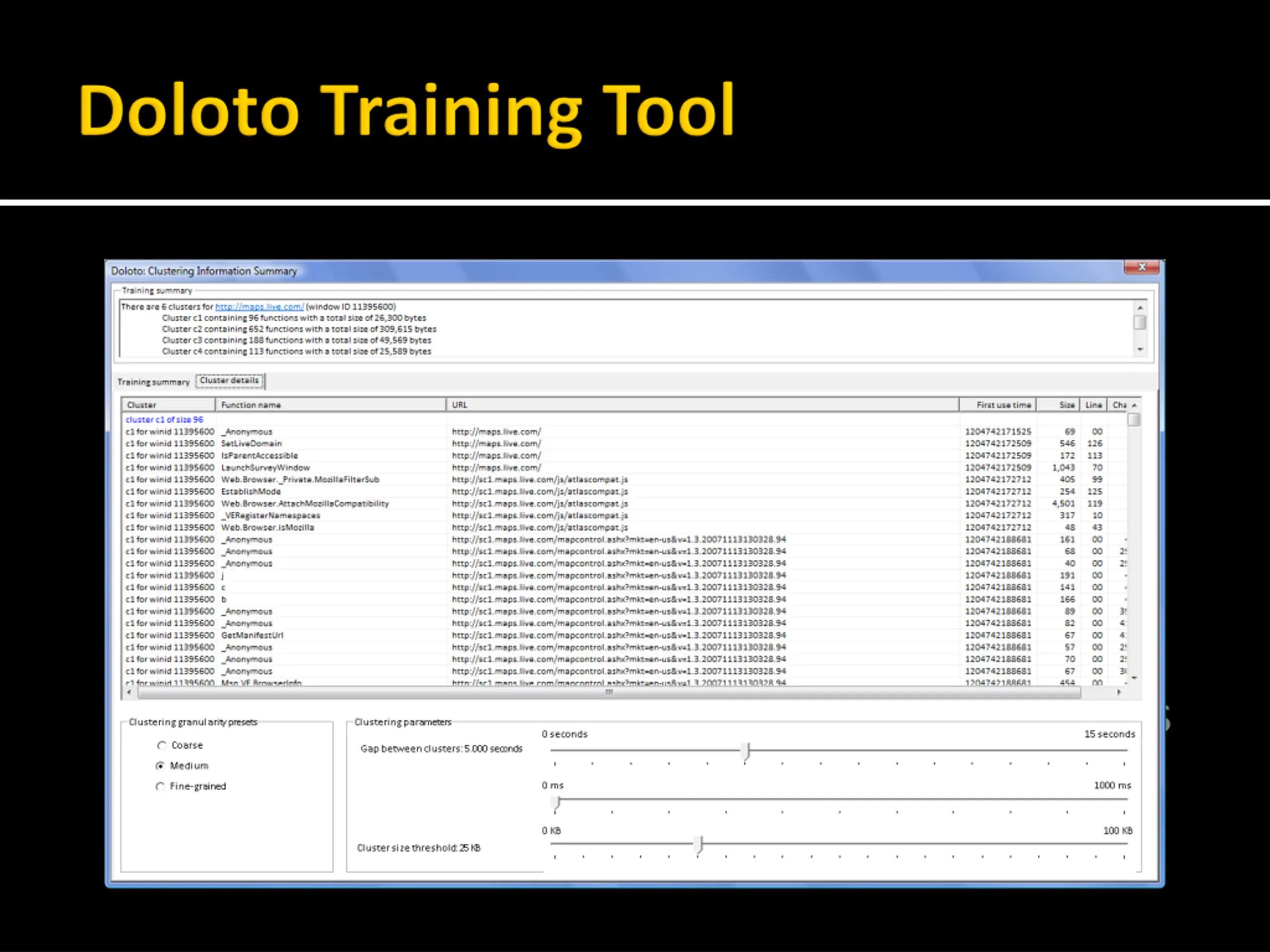Screen dimensions: 1270x952
Task: Select the Web.Browser.AttachMozillaCompatibility row
Action: [624, 503]
